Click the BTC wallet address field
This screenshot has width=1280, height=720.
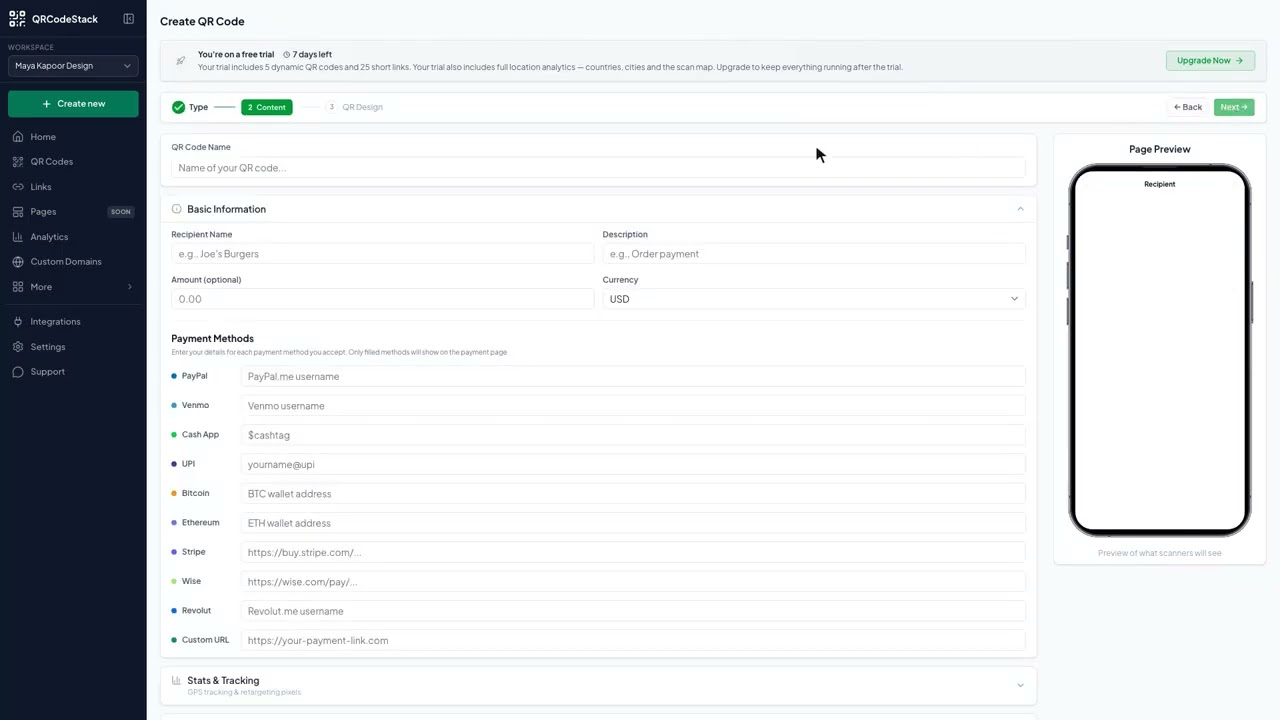click(633, 494)
